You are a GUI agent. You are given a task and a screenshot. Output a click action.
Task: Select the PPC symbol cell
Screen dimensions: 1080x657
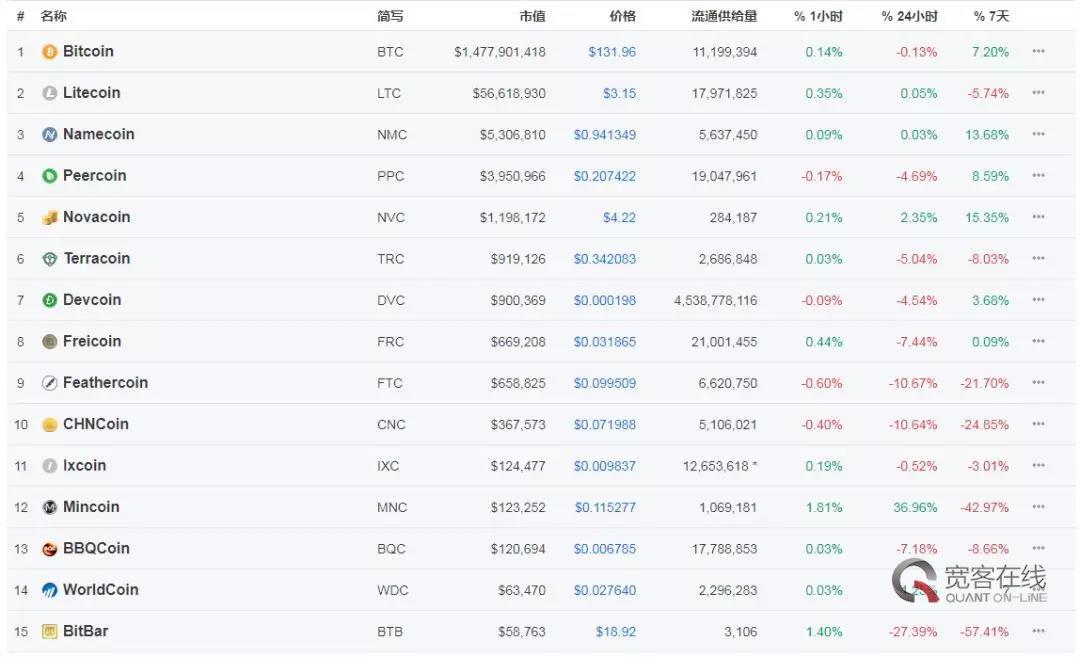[x=391, y=176]
